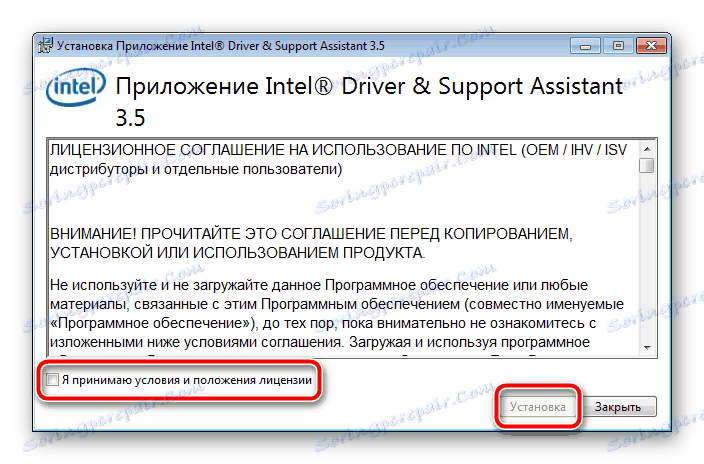The image size is (704, 464).
Task: Click the license text scrollbar thumb
Action: coord(647,164)
